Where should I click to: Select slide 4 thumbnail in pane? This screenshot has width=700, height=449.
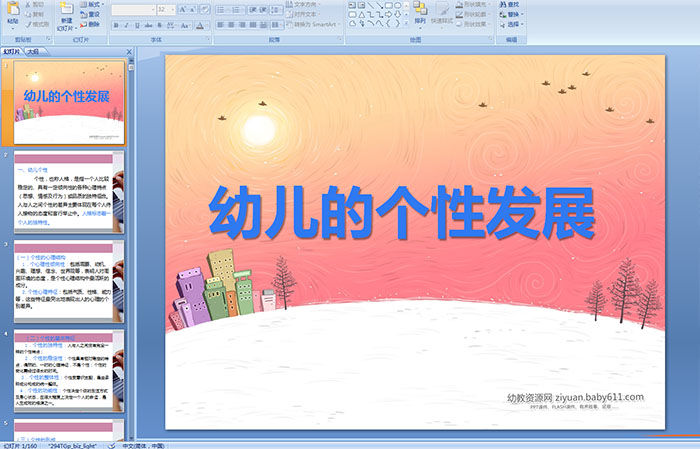pyautogui.click(x=69, y=371)
